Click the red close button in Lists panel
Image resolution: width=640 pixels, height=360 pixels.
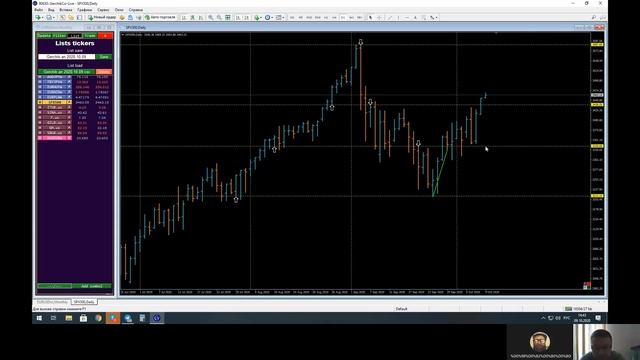[x=105, y=36]
